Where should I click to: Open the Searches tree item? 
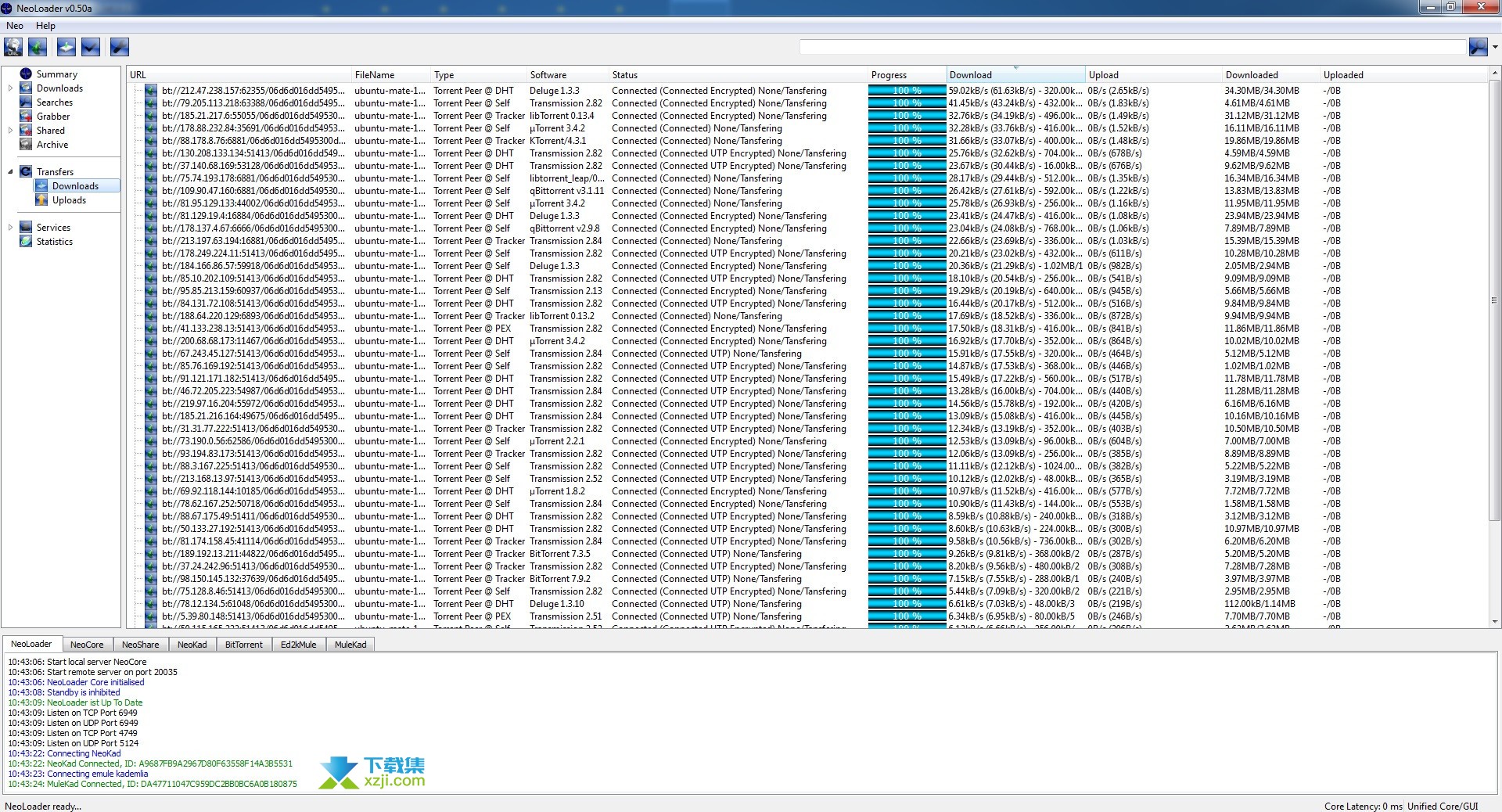55,102
